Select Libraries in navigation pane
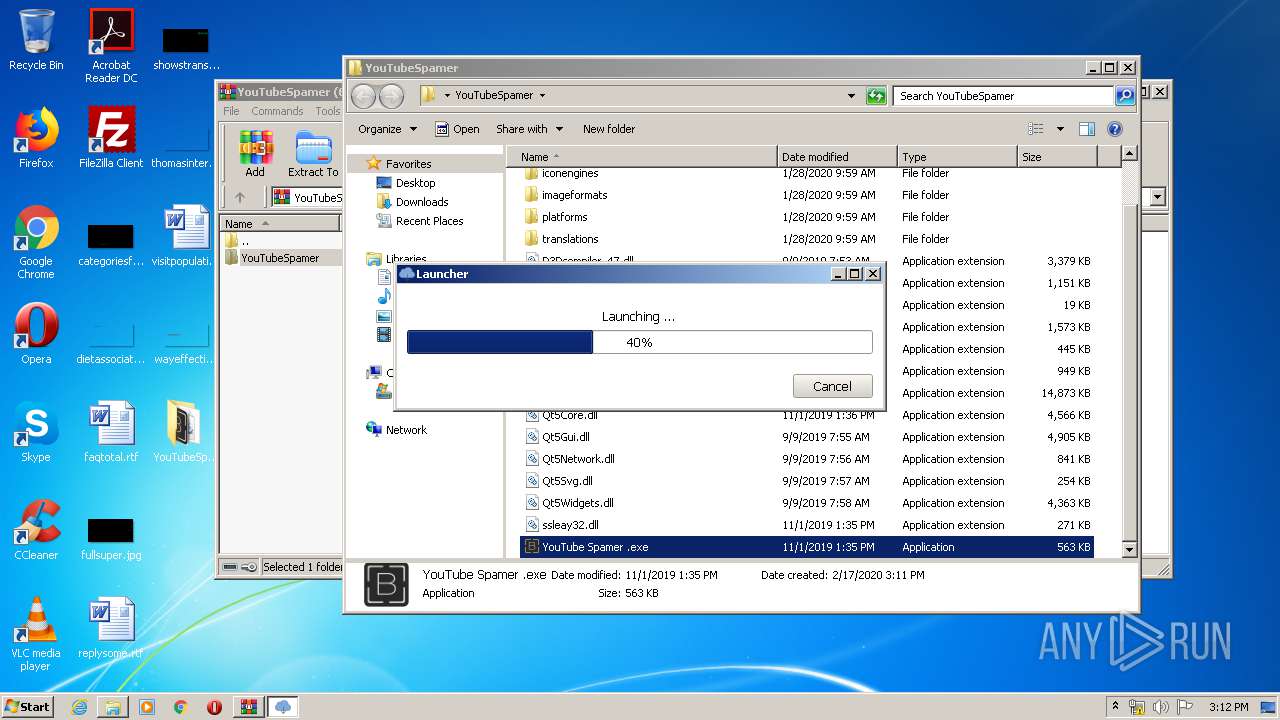Image resolution: width=1280 pixels, height=720 pixels. pos(406,259)
